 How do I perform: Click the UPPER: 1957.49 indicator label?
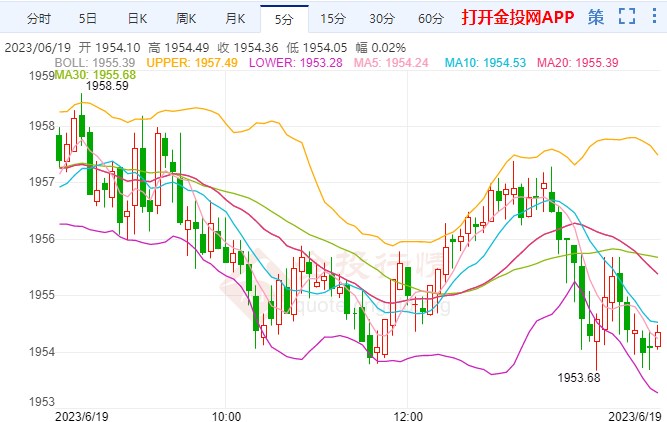tap(192, 63)
